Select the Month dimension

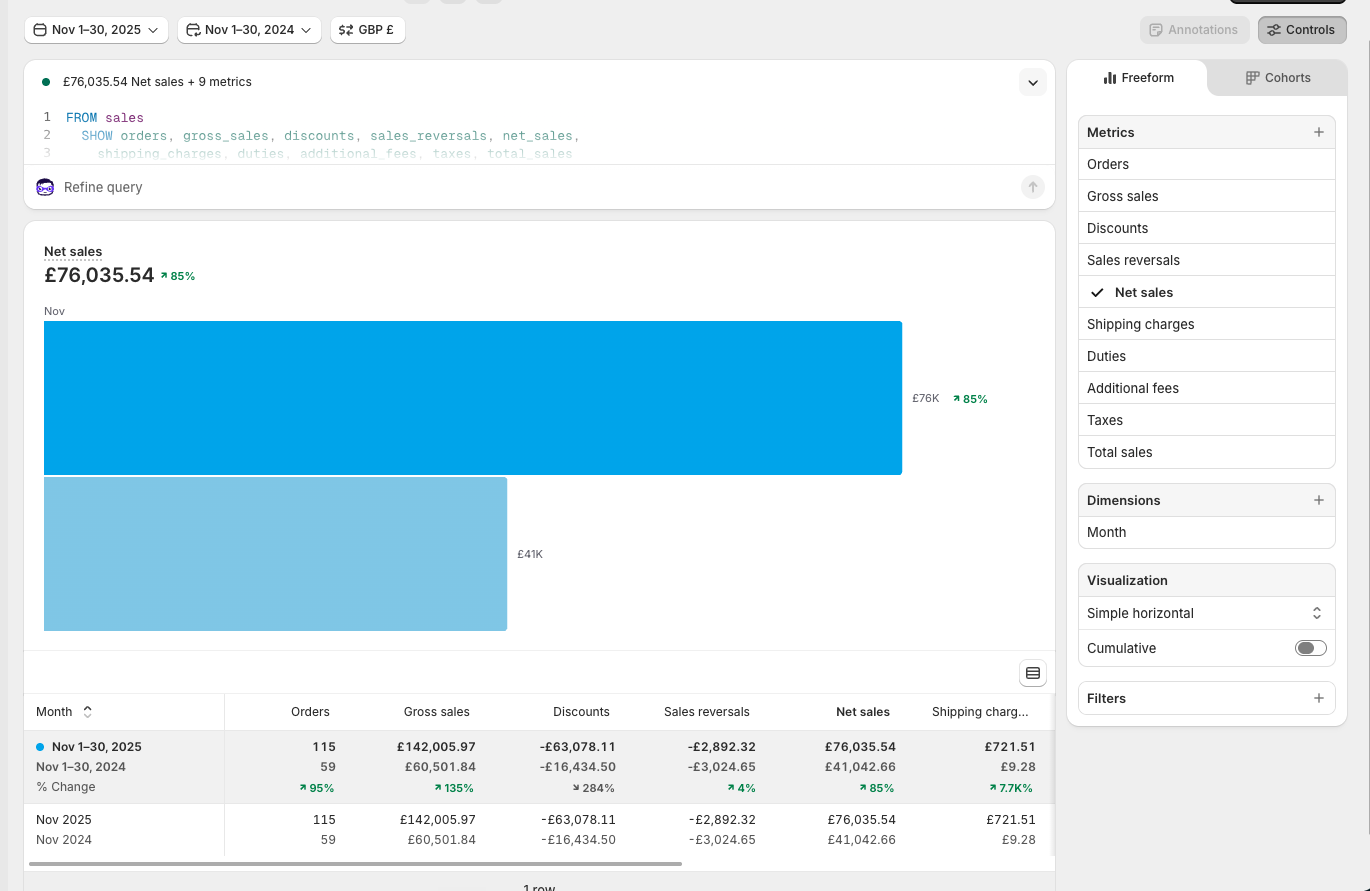pyautogui.click(x=1207, y=532)
